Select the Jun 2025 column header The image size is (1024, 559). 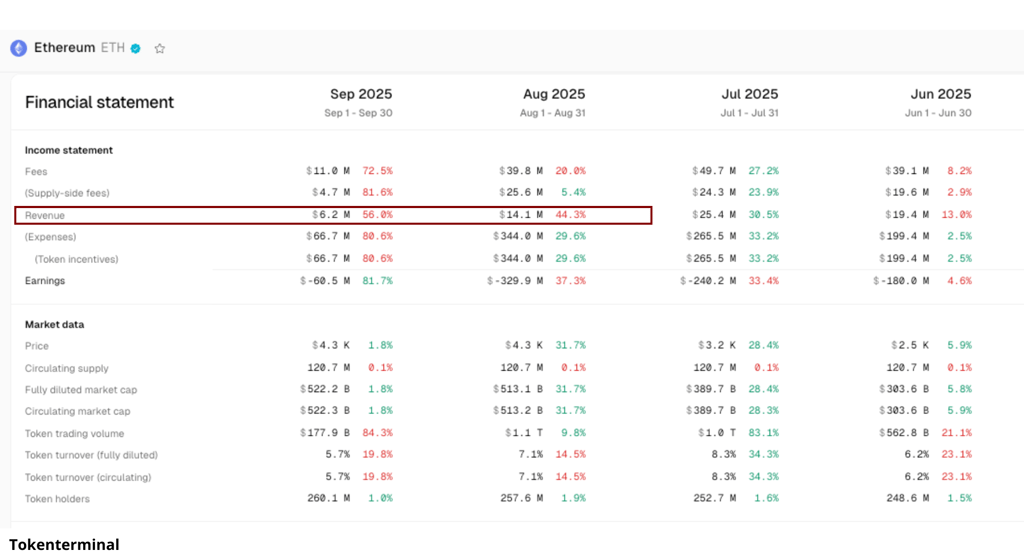940,94
